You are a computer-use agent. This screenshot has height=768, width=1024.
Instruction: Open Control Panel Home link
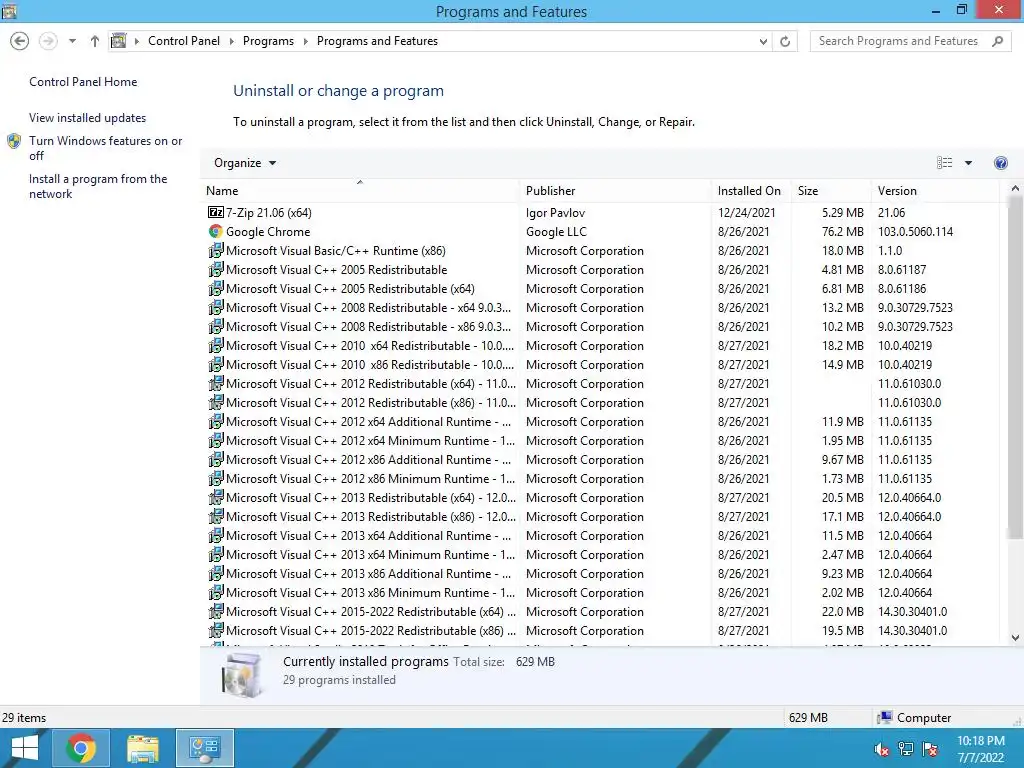[x=83, y=82]
